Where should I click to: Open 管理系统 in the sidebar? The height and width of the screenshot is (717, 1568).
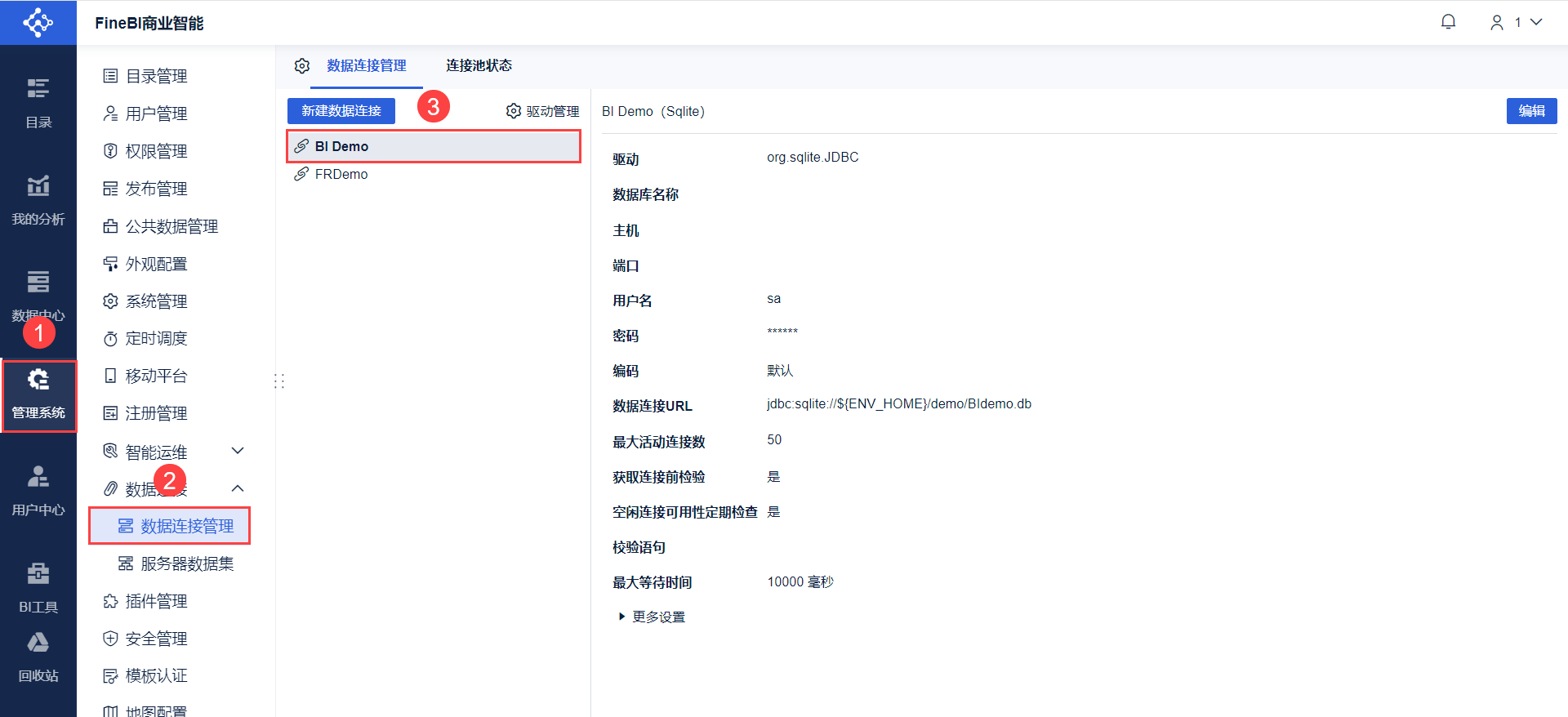click(x=38, y=396)
